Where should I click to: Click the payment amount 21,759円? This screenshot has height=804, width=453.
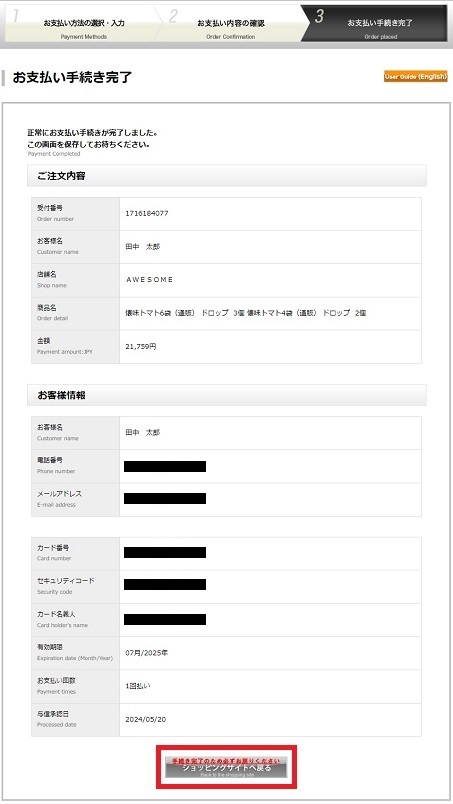coord(141,347)
